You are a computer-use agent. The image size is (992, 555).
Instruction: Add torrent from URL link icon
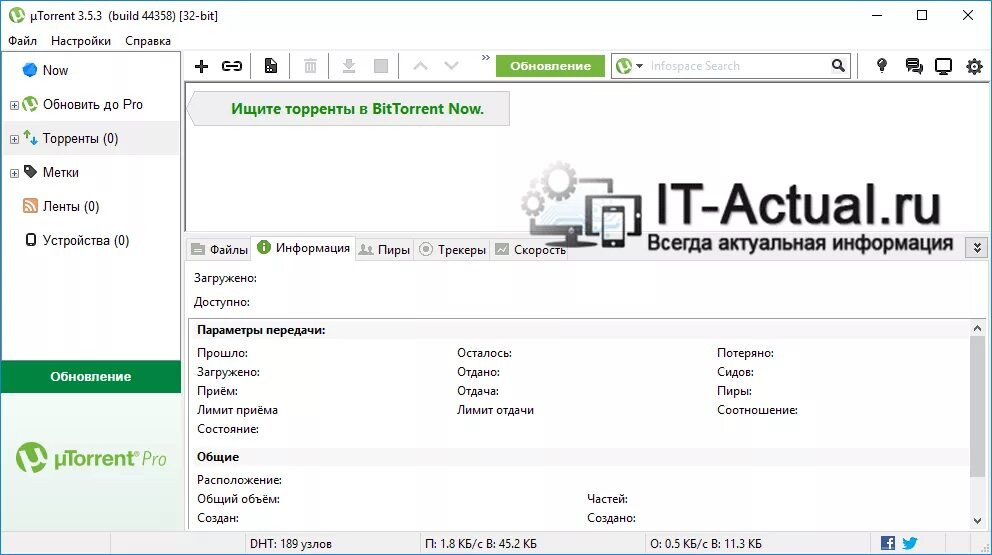[x=232, y=66]
